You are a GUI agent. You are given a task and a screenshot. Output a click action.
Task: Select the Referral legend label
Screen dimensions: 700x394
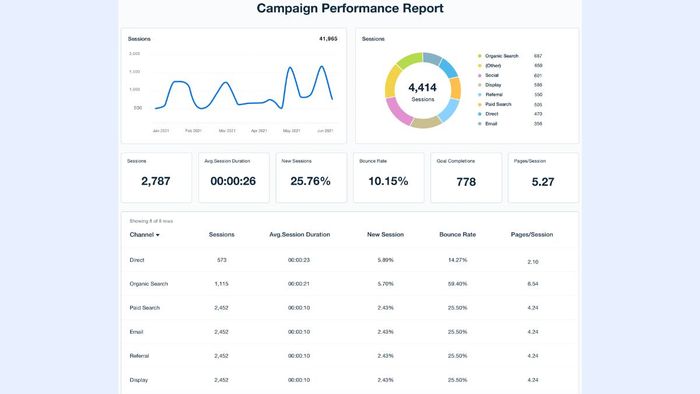point(494,95)
